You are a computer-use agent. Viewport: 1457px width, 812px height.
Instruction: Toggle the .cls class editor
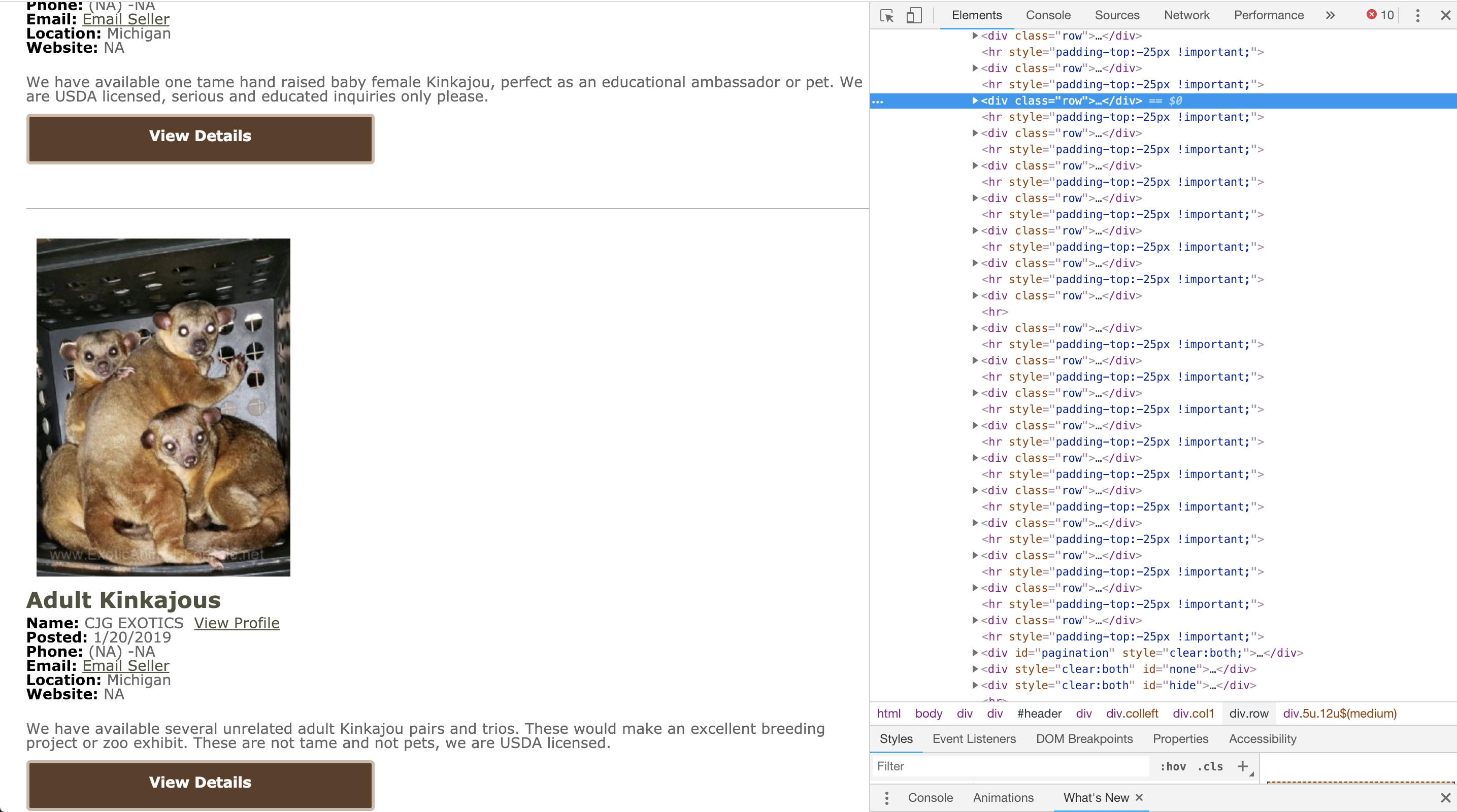point(1210,766)
